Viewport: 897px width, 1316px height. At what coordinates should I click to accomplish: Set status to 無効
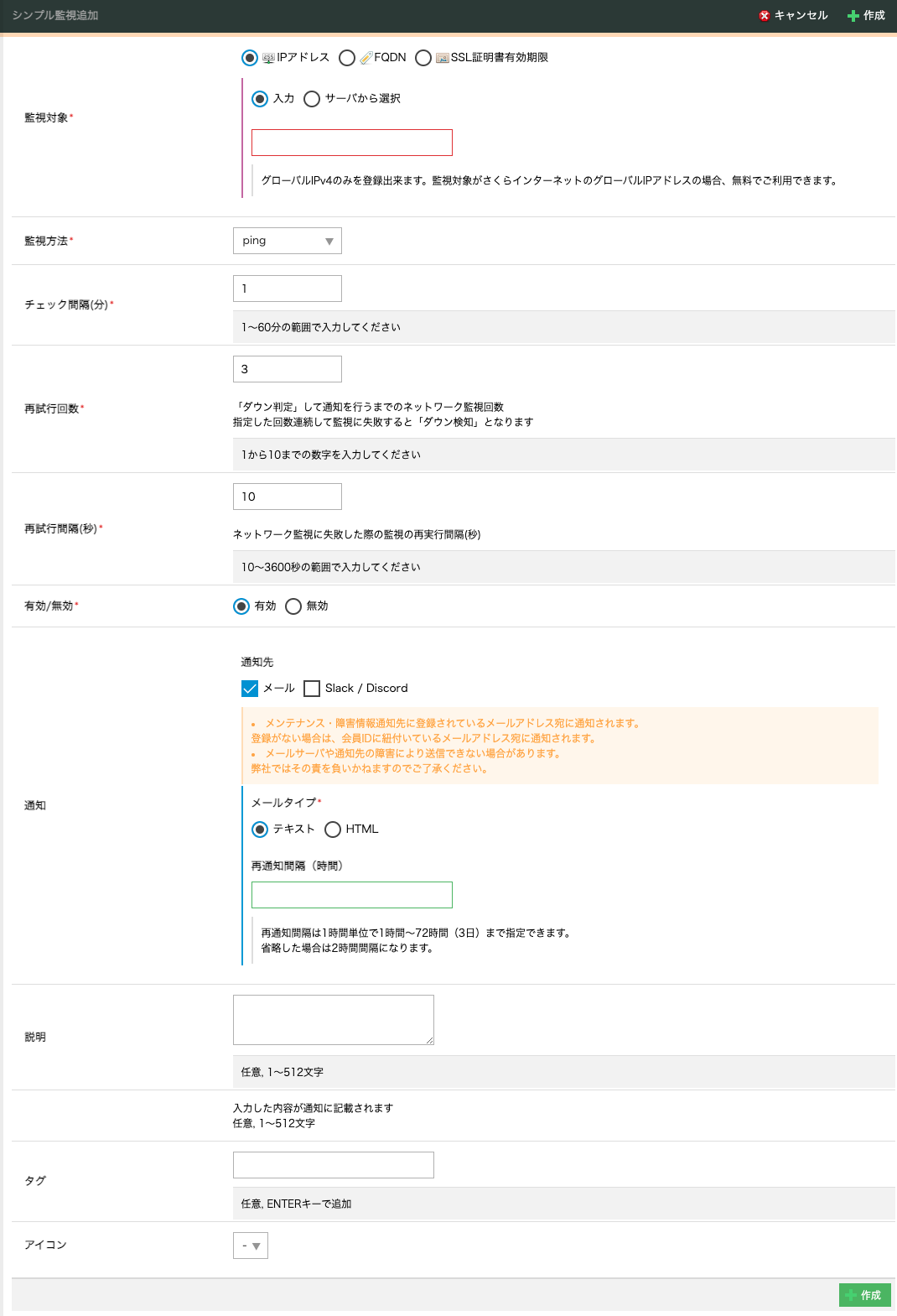coord(293,606)
